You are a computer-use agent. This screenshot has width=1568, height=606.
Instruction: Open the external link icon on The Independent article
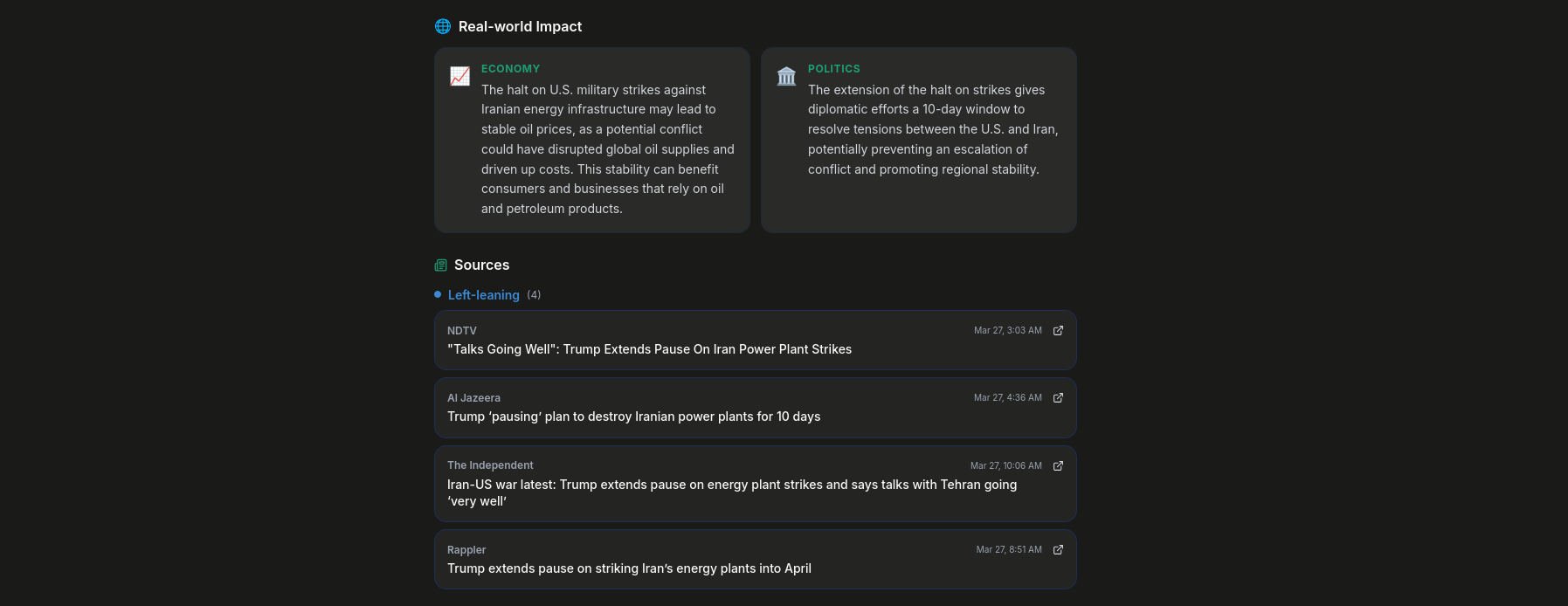coord(1057,465)
